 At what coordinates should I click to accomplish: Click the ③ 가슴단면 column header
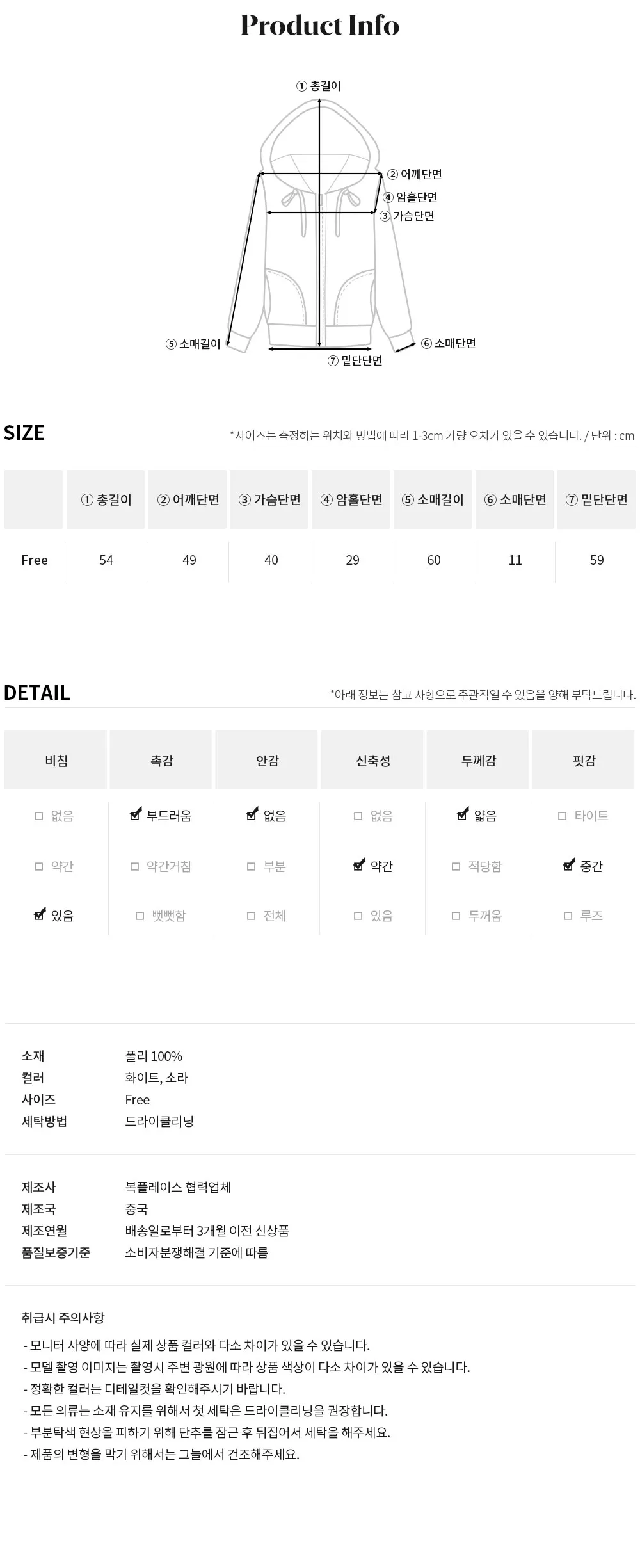tap(269, 499)
